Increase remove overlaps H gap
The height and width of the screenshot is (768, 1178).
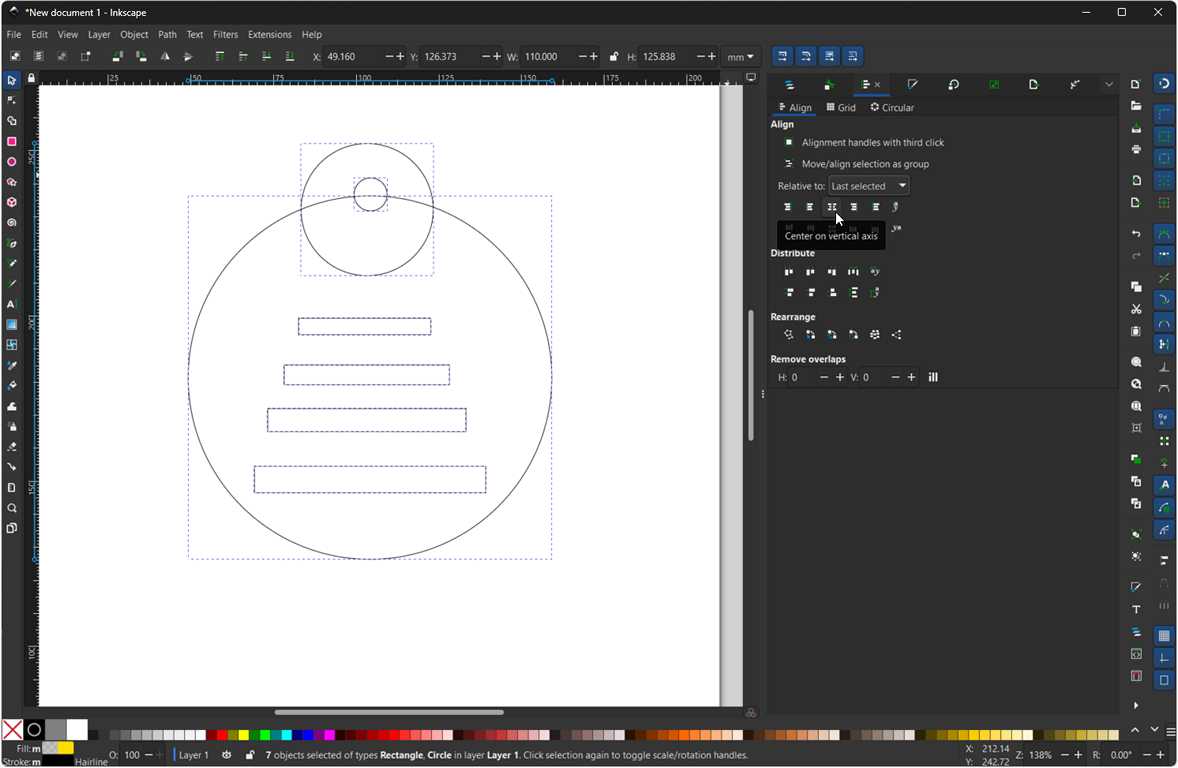840,377
